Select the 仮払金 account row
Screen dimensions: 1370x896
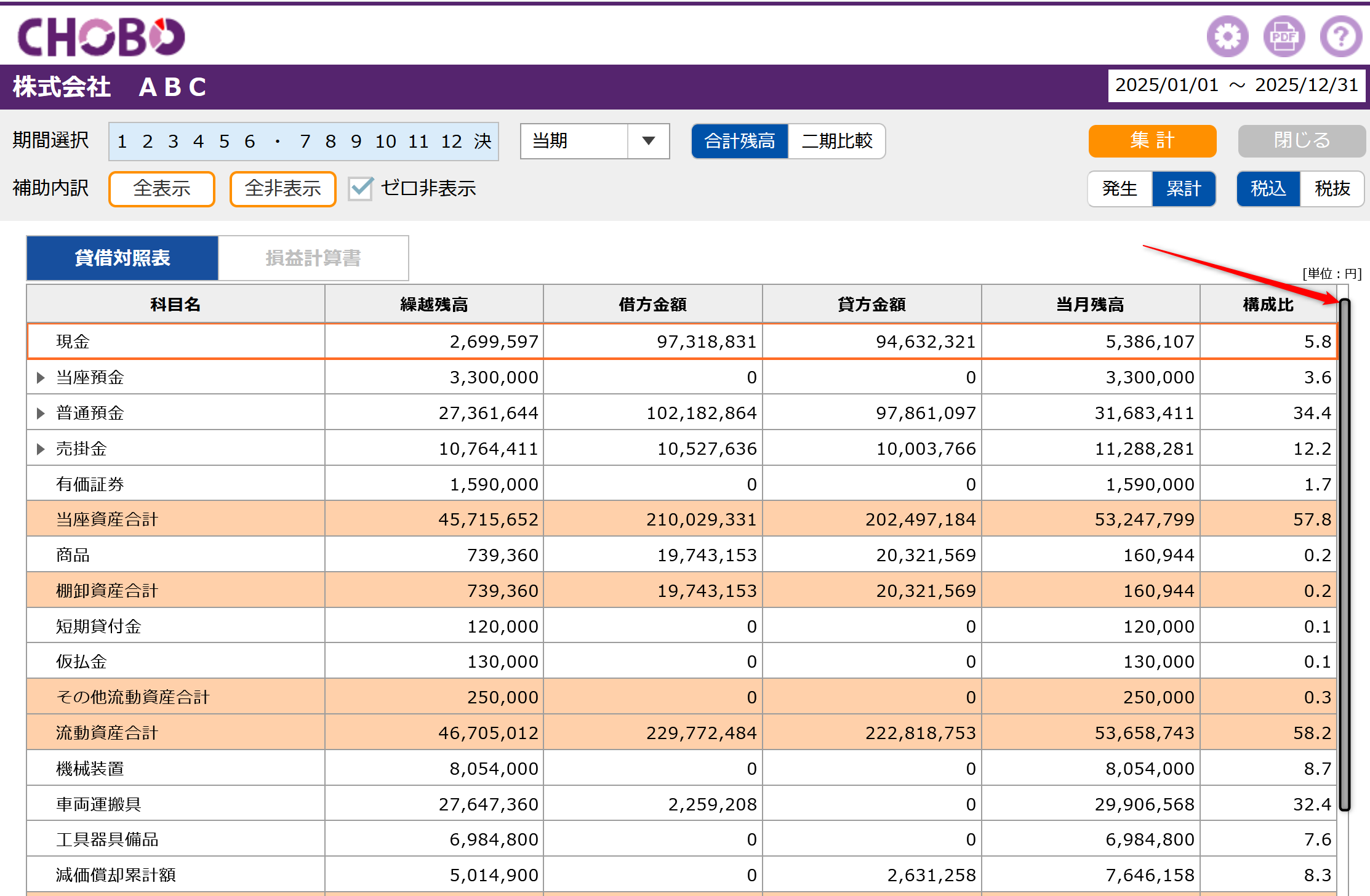(x=682, y=662)
